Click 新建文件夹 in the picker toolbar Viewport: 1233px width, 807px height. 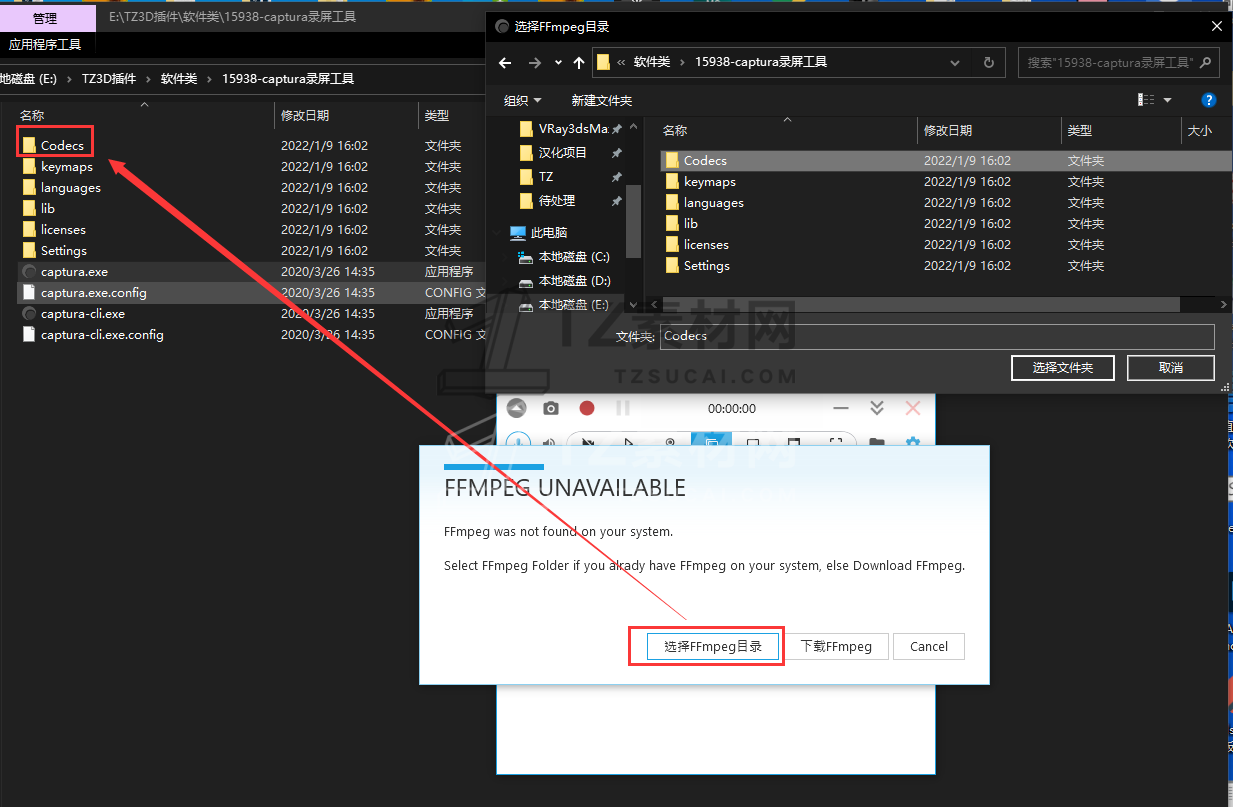pyautogui.click(x=601, y=100)
